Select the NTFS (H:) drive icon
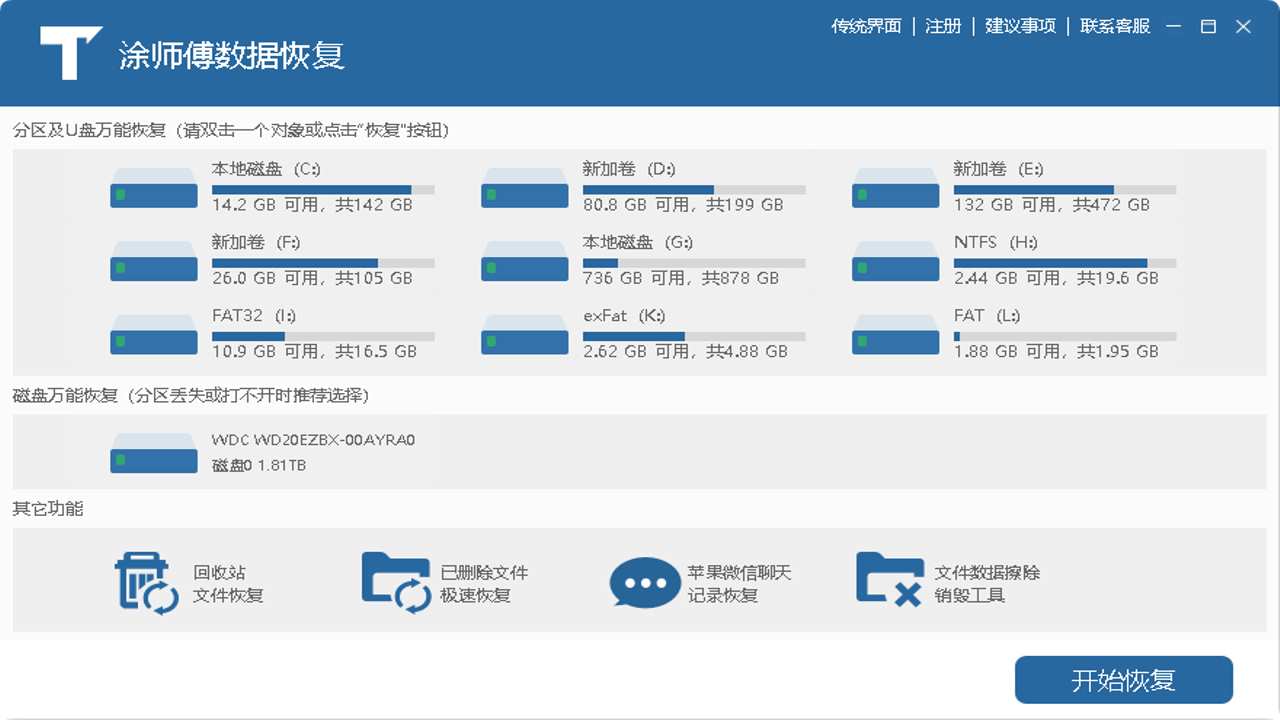This screenshot has height=720, width=1280. click(x=894, y=262)
